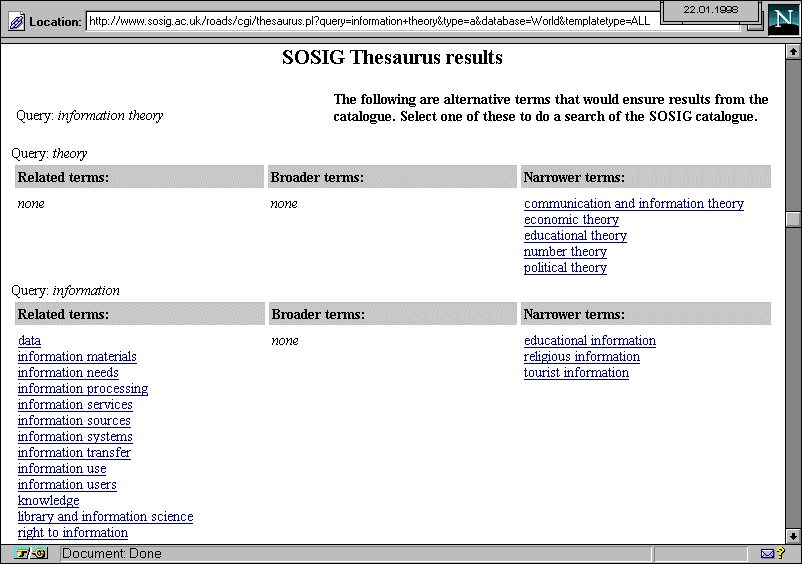Open the mail envelope icon in status bar
The height and width of the screenshot is (564, 802).
[767, 554]
